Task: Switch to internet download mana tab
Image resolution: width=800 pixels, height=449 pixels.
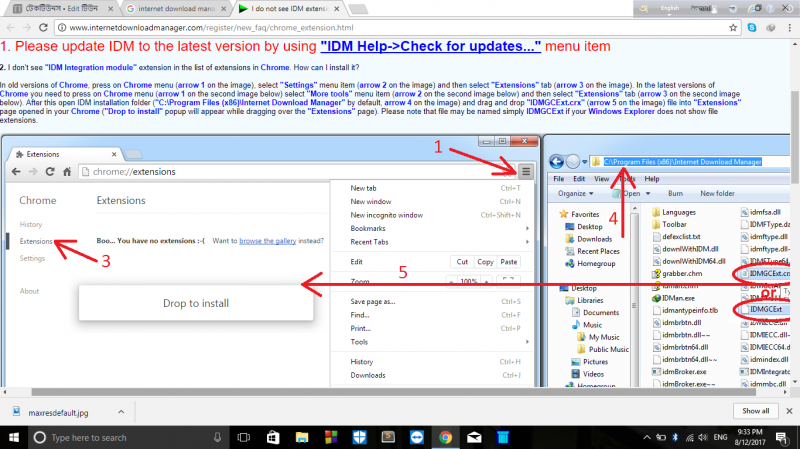Action: click(176, 9)
